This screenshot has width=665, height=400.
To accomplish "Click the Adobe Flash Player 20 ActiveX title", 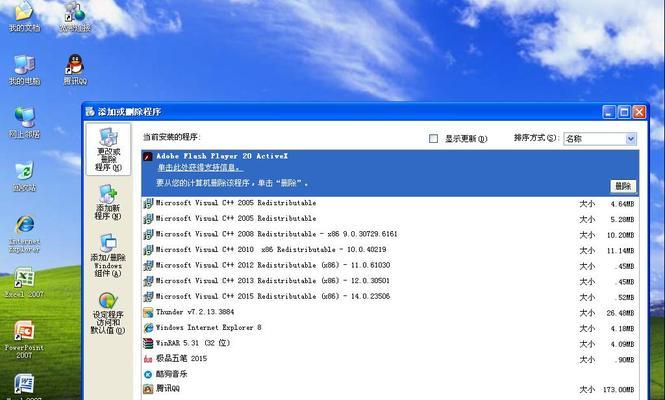I will click(x=222, y=156).
